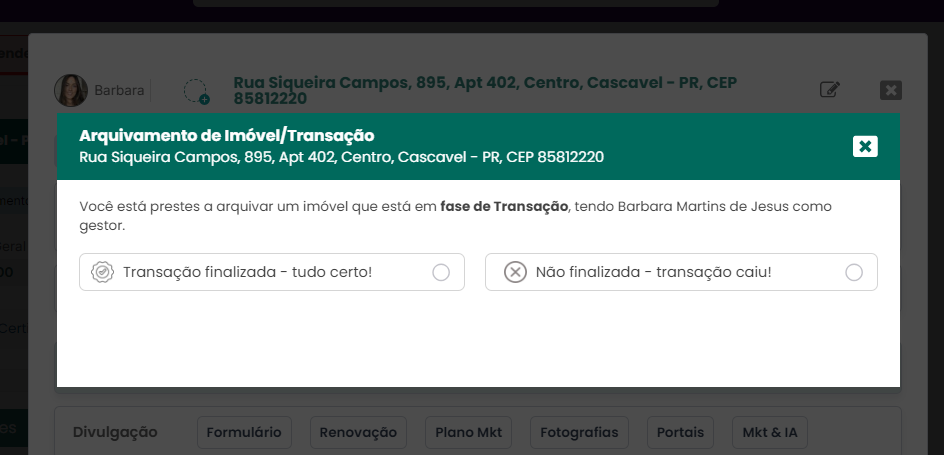Click the property address title in the background
The height and width of the screenshot is (455, 944).
485,90
